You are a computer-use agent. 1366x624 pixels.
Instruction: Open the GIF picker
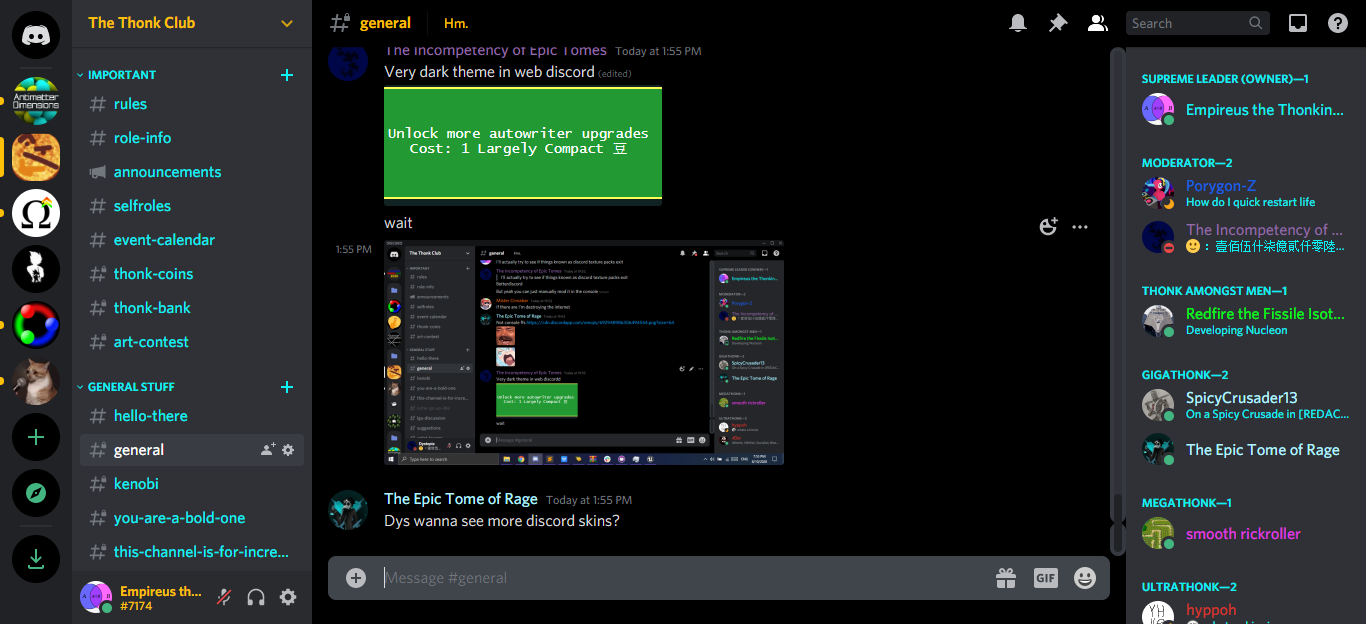(x=1046, y=578)
